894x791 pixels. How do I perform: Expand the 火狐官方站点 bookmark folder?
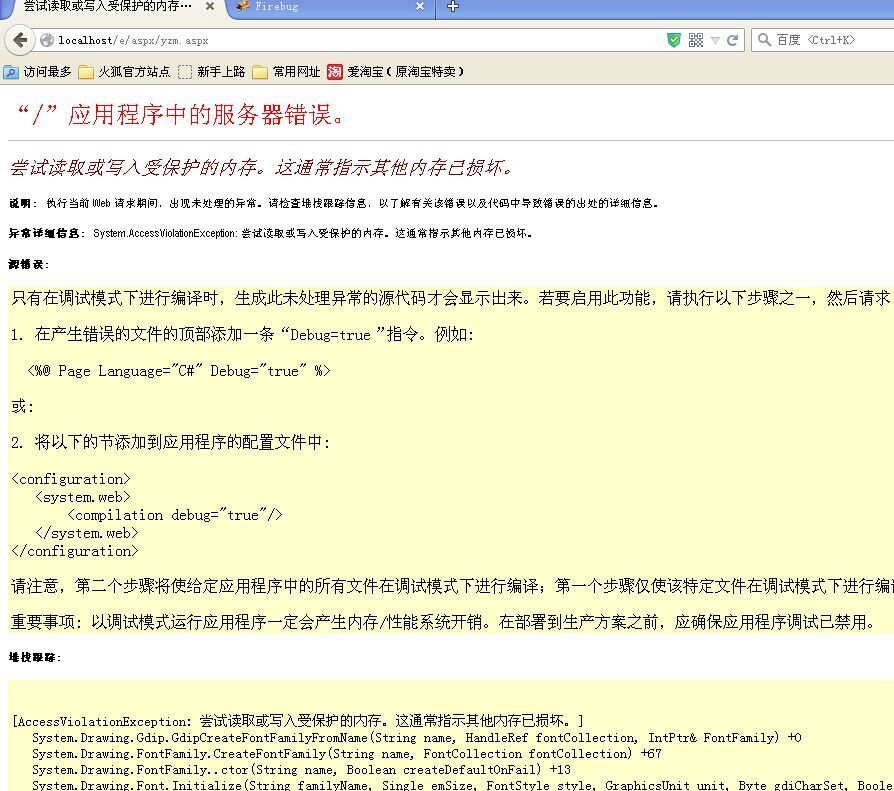124,72
